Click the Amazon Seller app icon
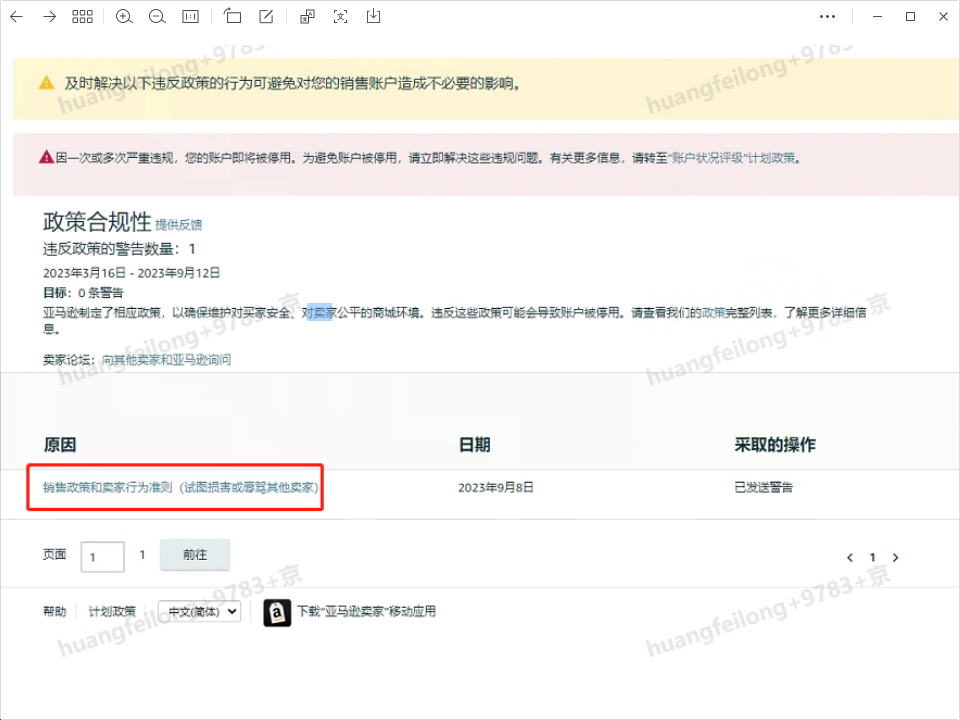The height and width of the screenshot is (720, 960). (x=277, y=612)
